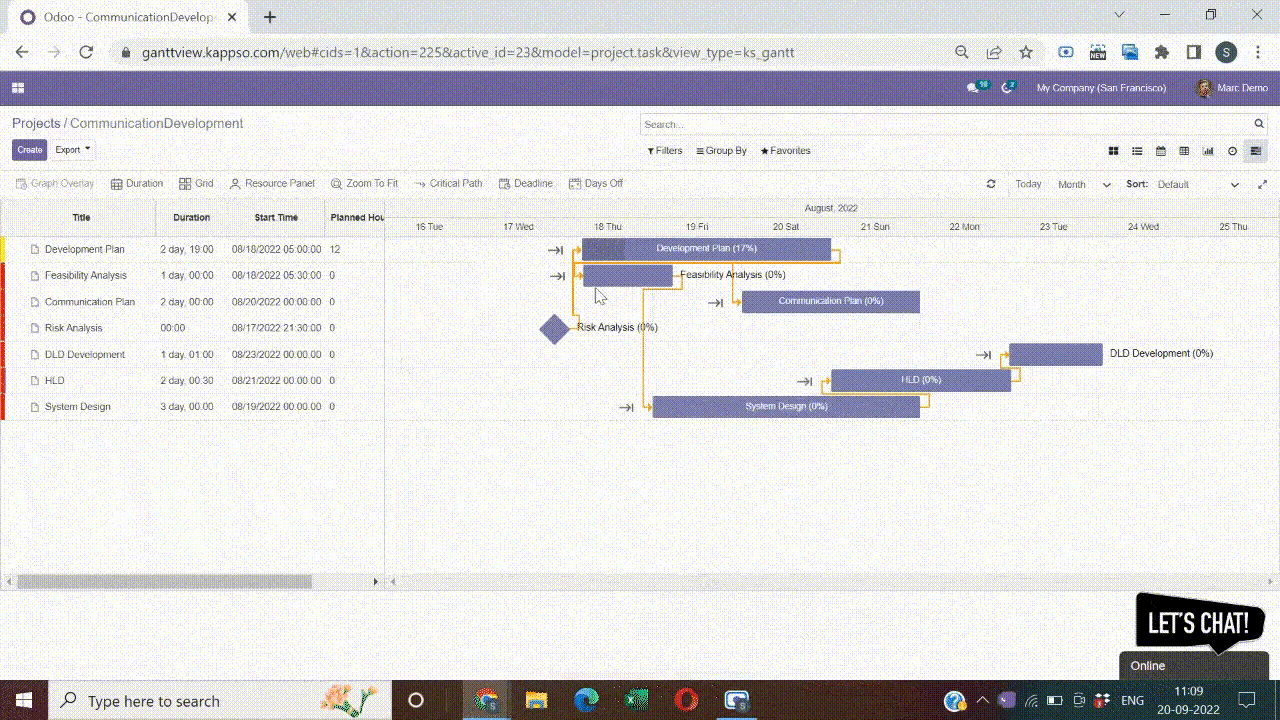Open the Activity clock view icon
1280x720 pixels.
tap(1232, 151)
